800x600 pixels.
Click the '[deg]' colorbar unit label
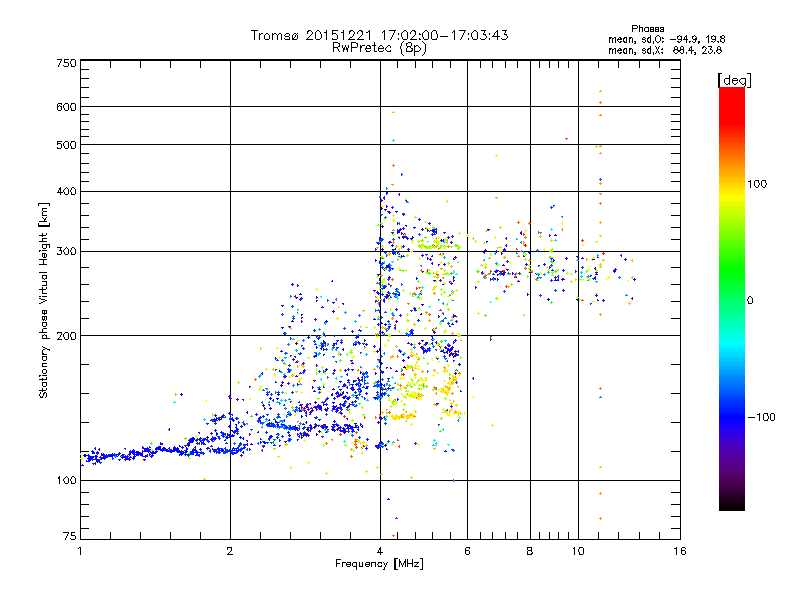[734, 80]
